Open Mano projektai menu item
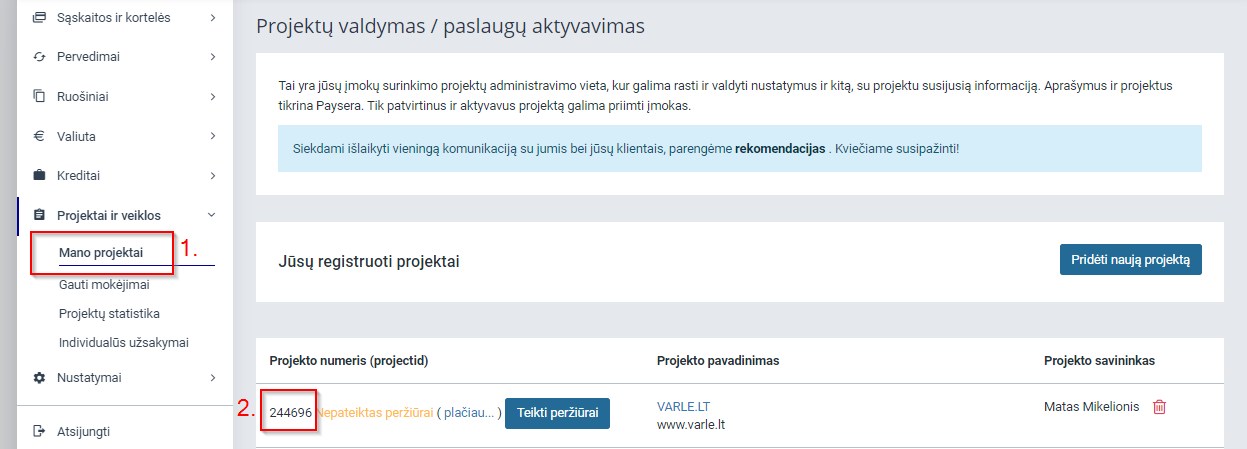The image size is (1247, 449). [x=101, y=253]
